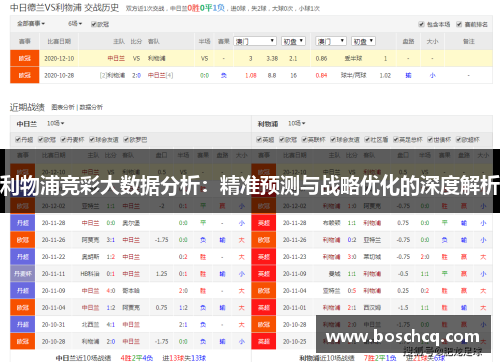Click 英超 badge in 利物浦 20-11-09 row

[264, 274]
